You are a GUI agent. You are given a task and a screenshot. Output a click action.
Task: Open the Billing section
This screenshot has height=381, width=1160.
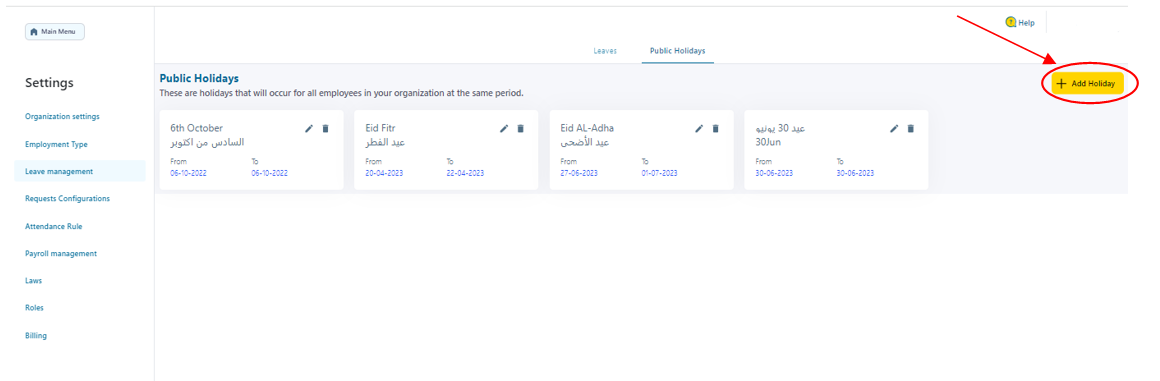pos(36,335)
